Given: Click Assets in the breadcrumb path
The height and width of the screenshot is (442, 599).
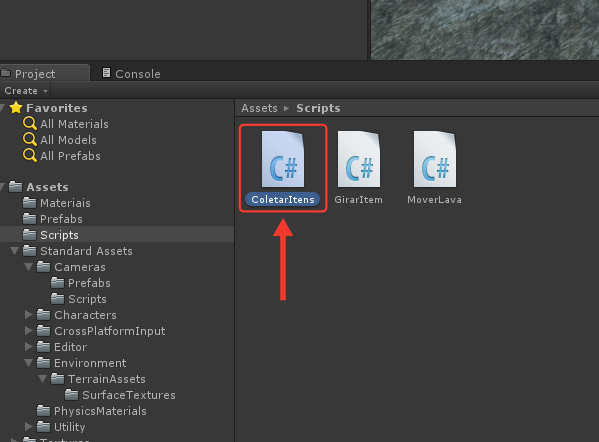Looking at the screenshot, I should pos(259,108).
